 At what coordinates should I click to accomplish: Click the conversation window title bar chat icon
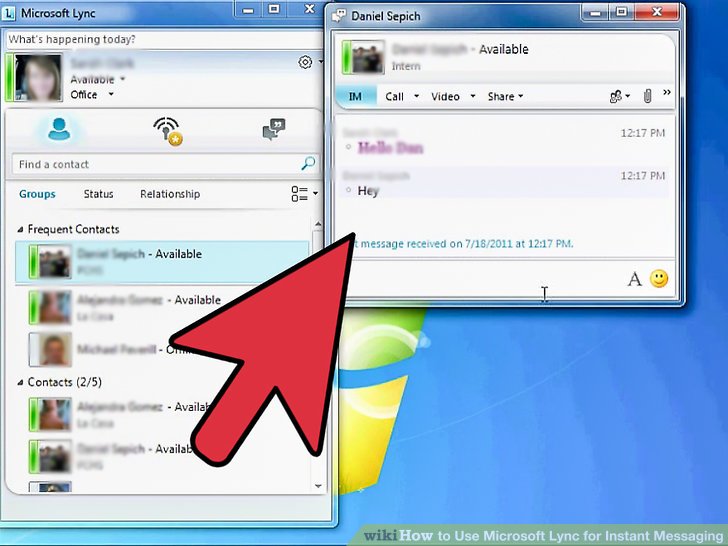click(x=339, y=16)
